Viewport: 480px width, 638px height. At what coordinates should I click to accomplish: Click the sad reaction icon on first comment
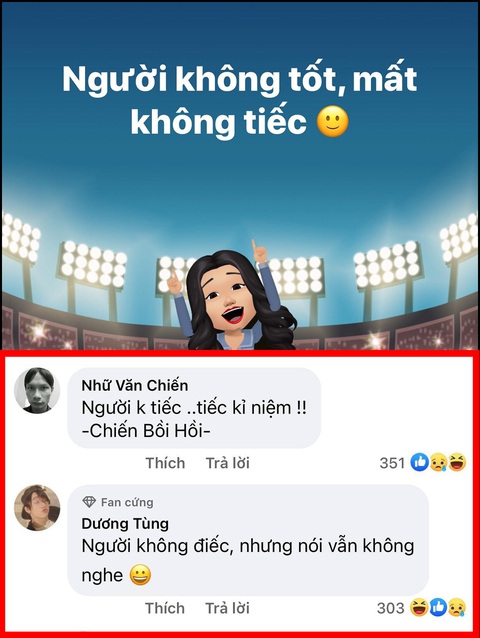point(439,463)
